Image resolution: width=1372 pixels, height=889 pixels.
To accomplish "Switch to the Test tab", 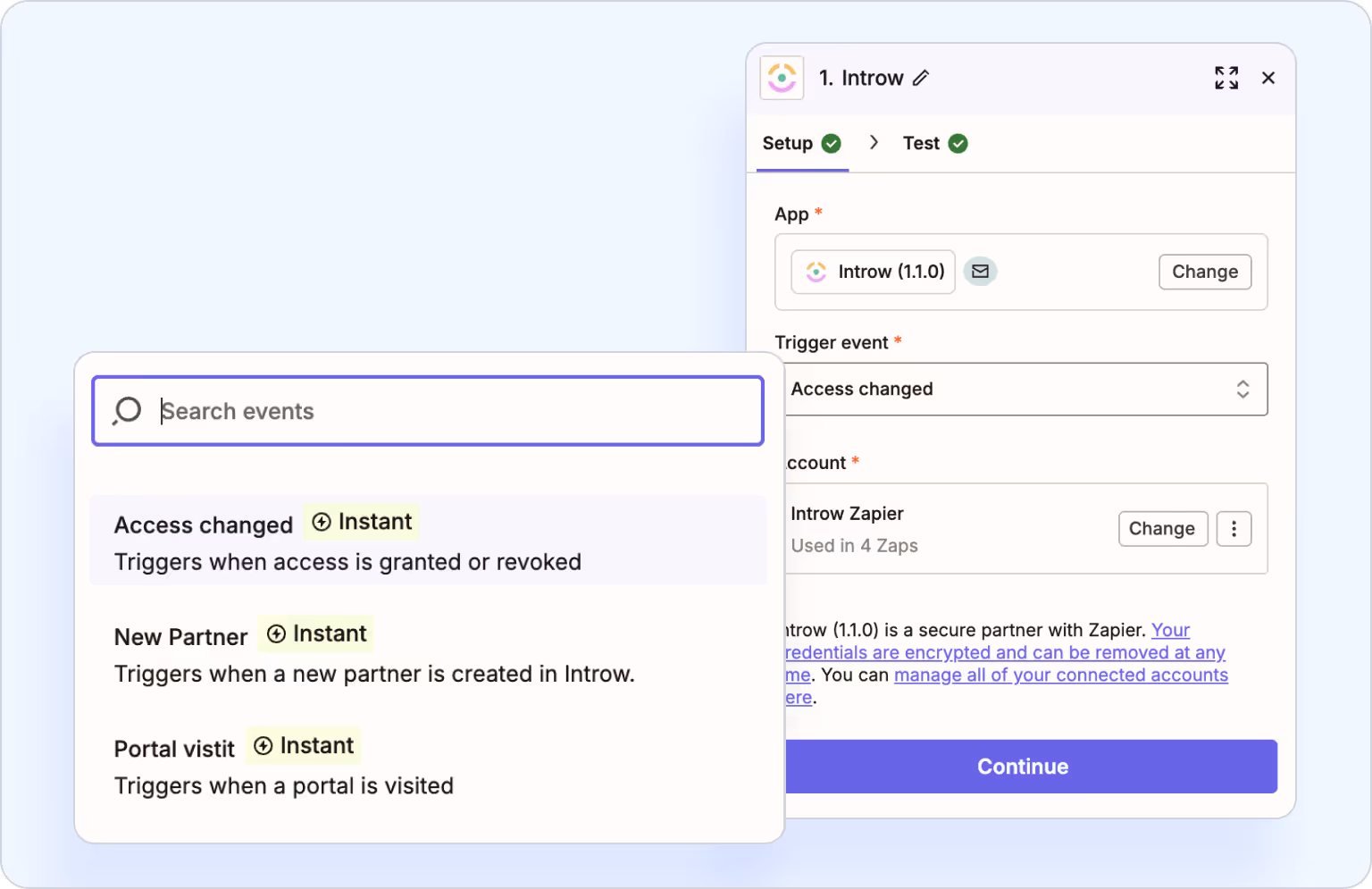I will (934, 143).
